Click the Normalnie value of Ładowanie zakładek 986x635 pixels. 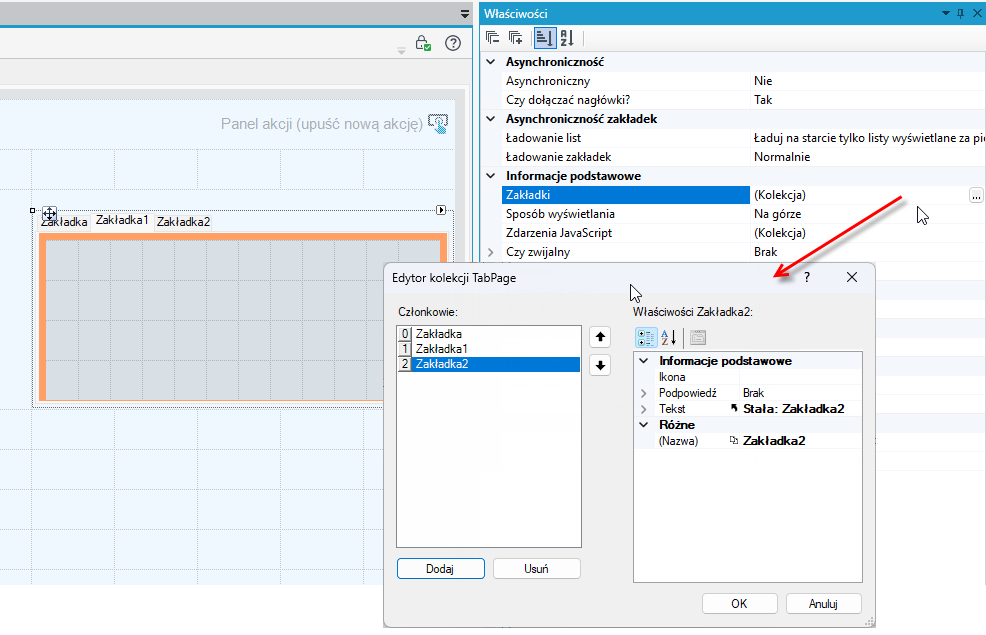point(782,157)
